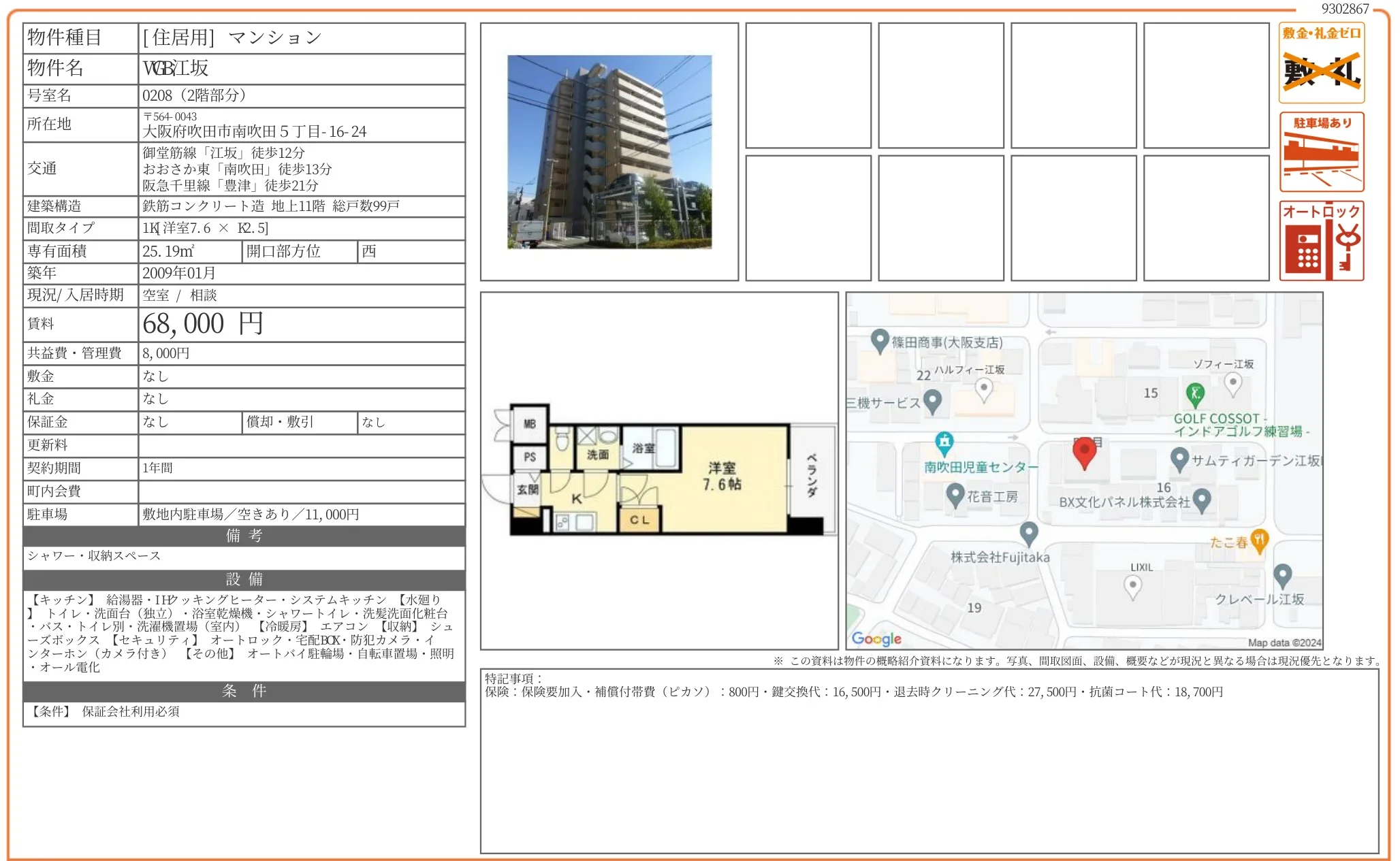Click the 備考 section header
Viewport: 1400px width, 861px height.
coord(244,536)
